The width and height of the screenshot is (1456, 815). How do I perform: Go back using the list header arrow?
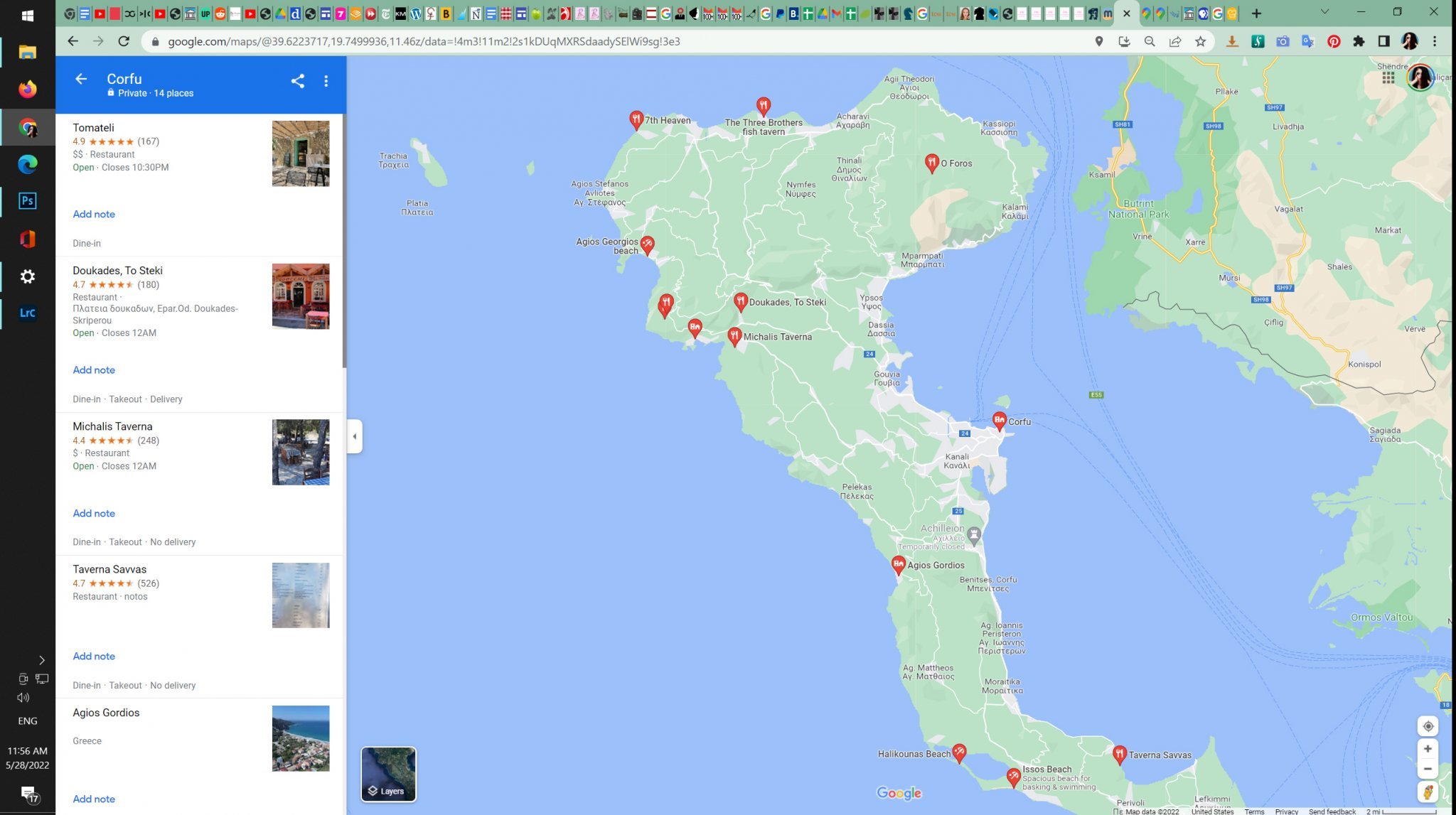81,79
